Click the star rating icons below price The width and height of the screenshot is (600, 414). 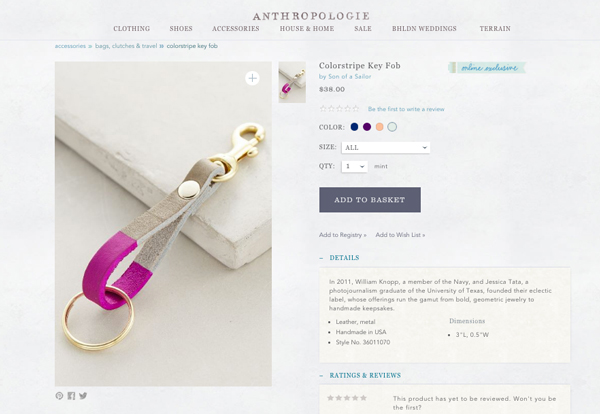pyautogui.click(x=339, y=109)
